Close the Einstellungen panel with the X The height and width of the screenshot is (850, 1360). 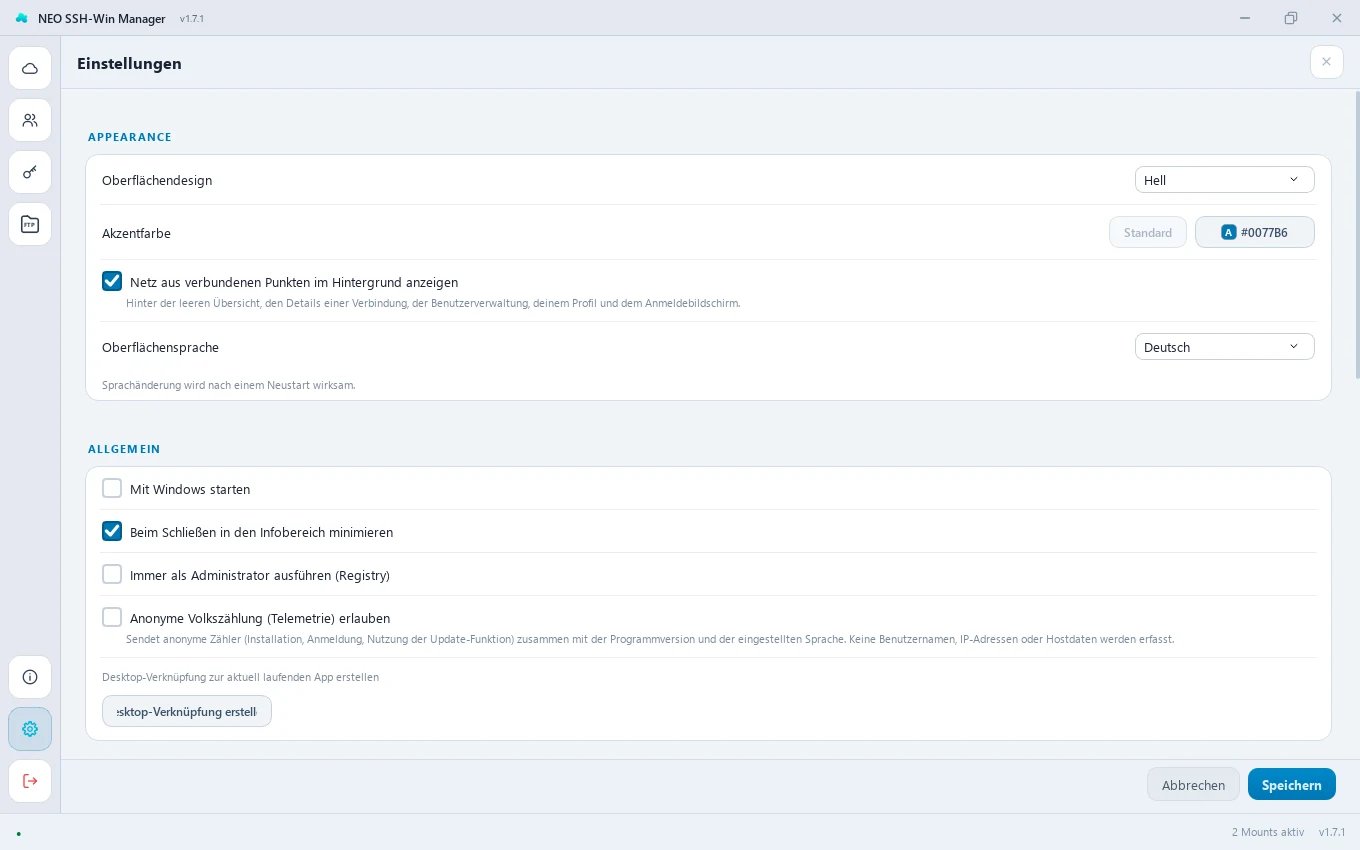click(x=1326, y=62)
